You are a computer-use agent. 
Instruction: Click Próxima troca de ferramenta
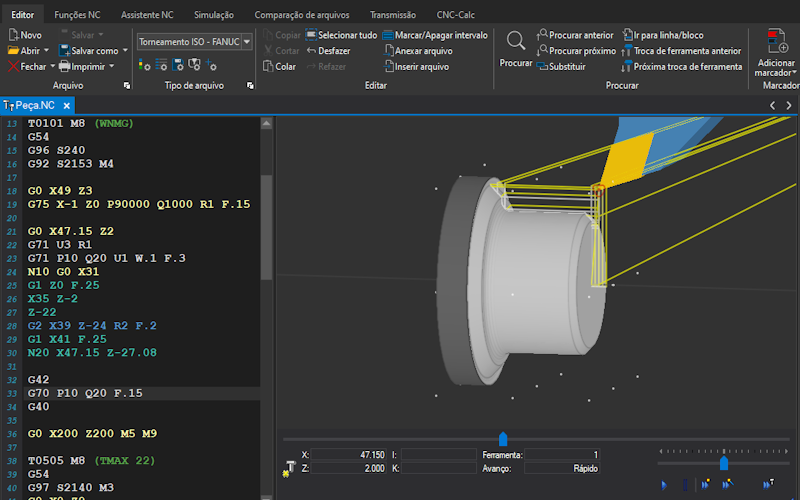point(687,67)
